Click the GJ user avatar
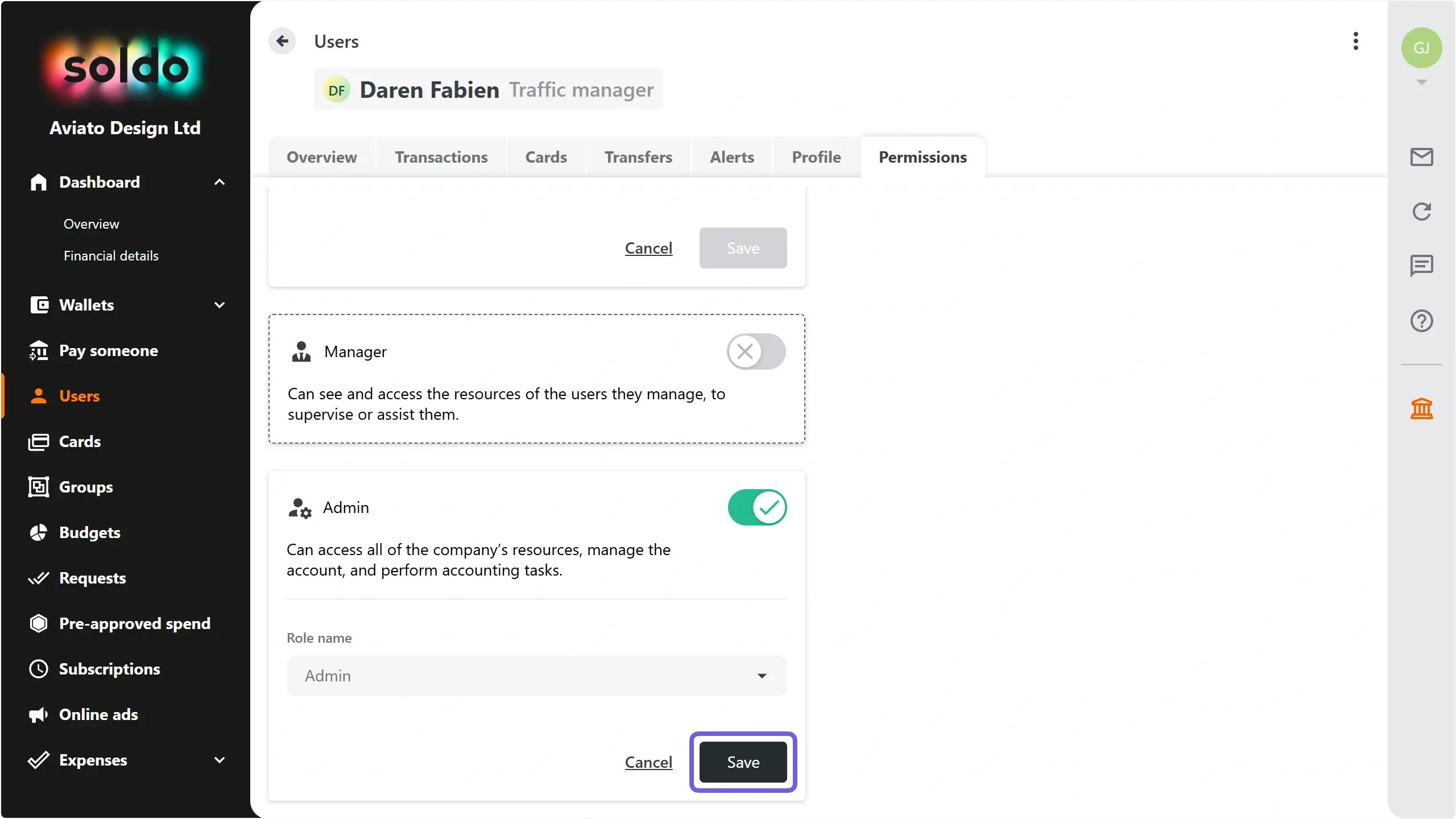1456x819 pixels. 1421,48
